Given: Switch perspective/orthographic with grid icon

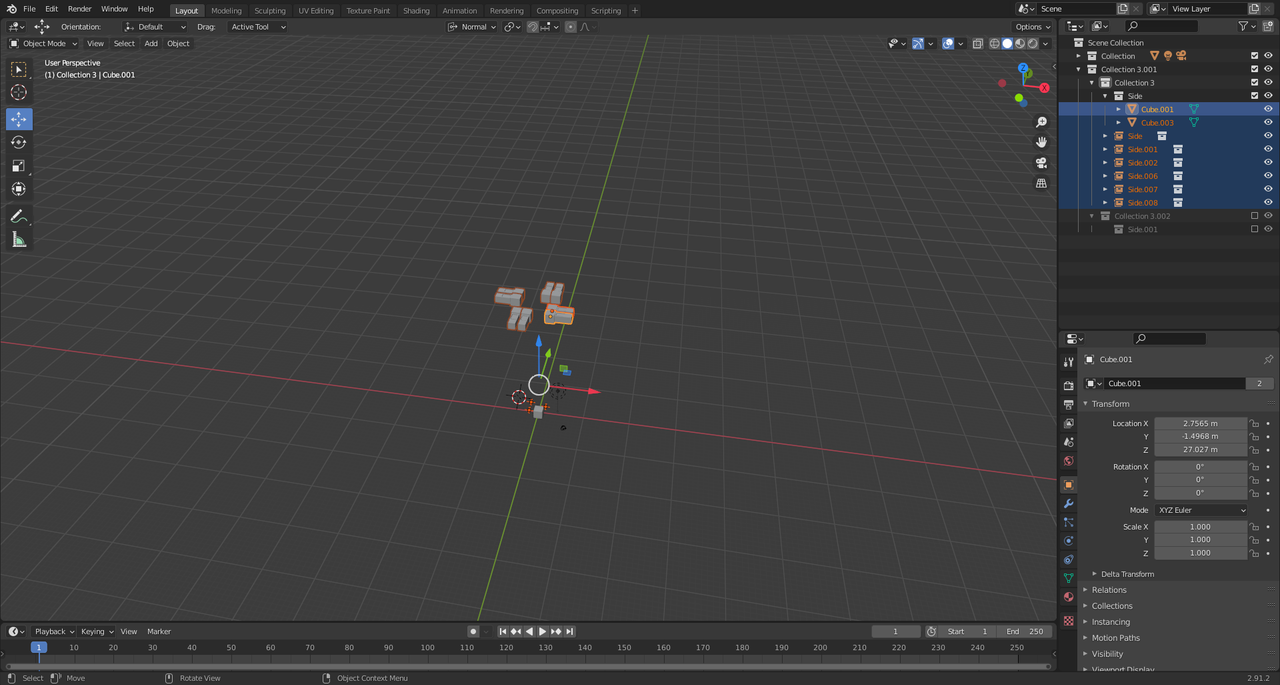Looking at the screenshot, I should click(x=1041, y=184).
